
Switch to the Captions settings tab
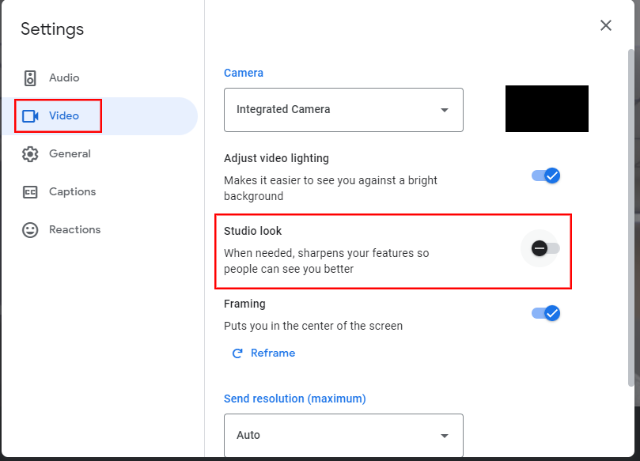[x=100, y=192]
